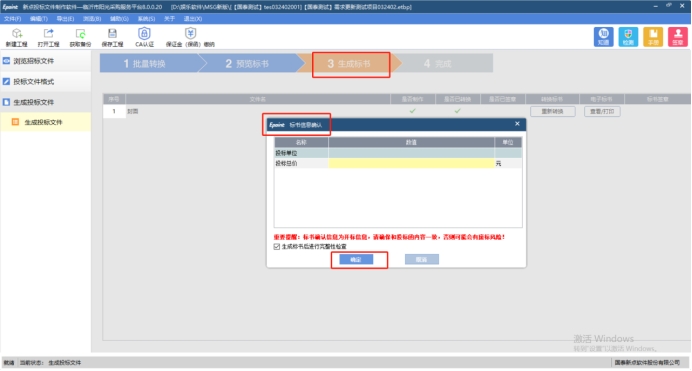Open CA认证 shield lock icon
692x371 pixels.
click(x=144, y=34)
